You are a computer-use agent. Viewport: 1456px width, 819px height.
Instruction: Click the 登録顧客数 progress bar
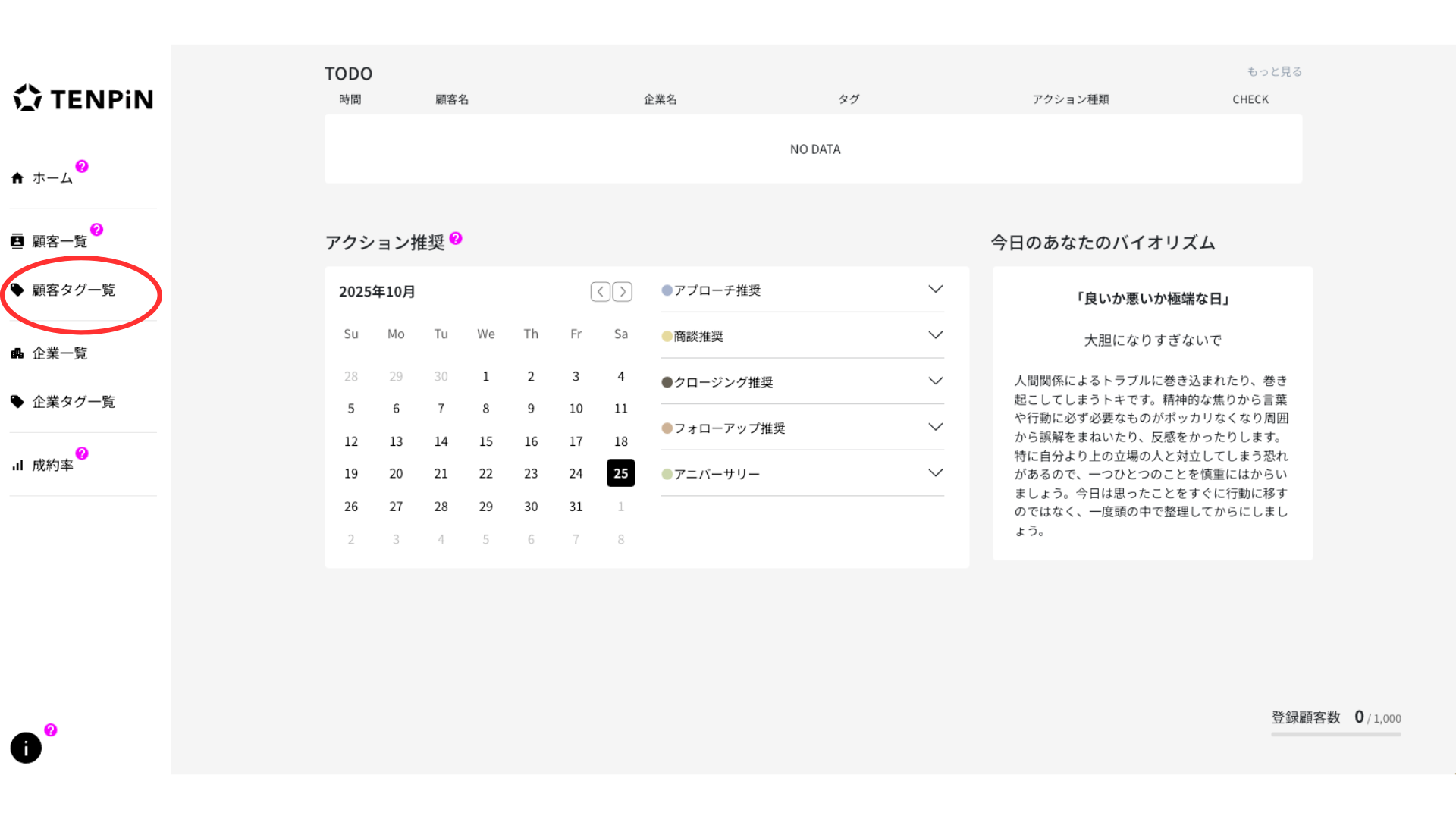pos(1335,734)
